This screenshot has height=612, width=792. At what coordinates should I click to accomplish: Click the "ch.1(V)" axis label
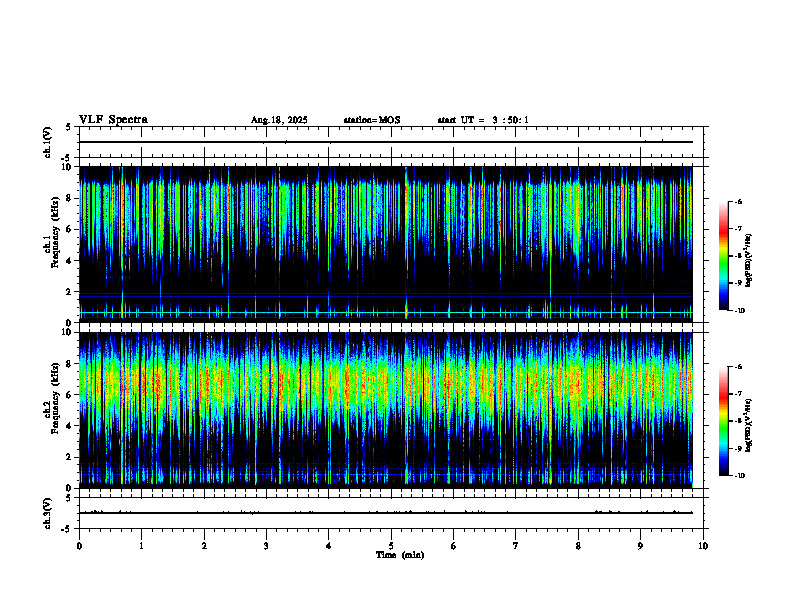[x=47, y=142]
